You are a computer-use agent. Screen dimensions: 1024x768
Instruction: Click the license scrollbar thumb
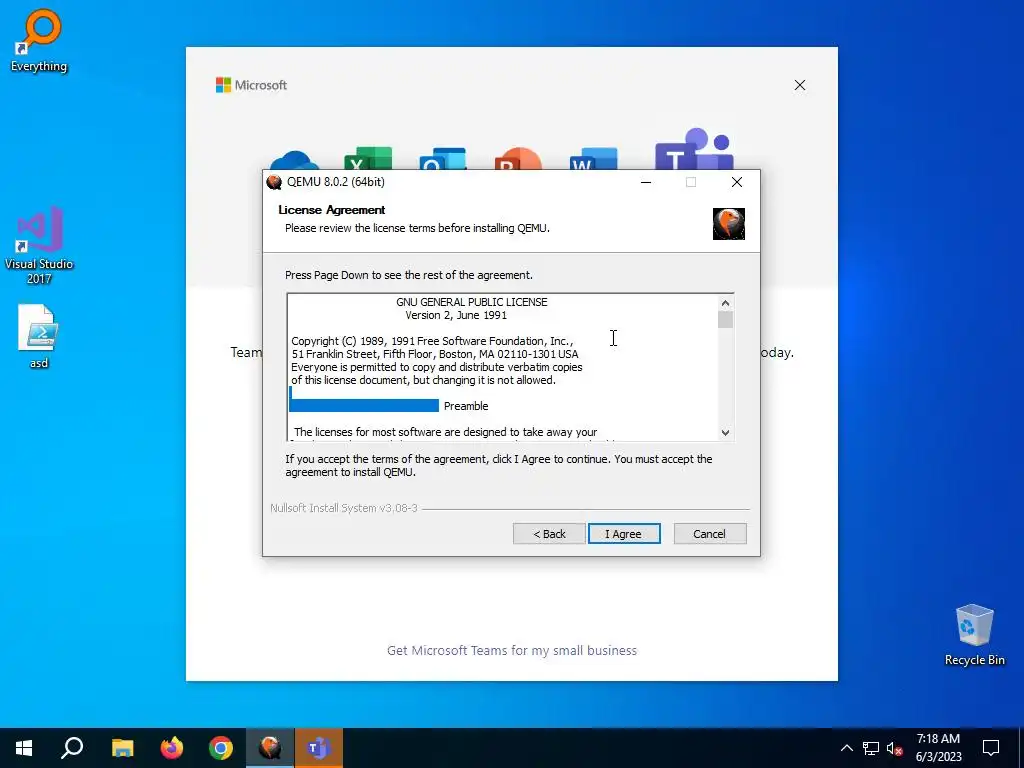(x=725, y=319)
